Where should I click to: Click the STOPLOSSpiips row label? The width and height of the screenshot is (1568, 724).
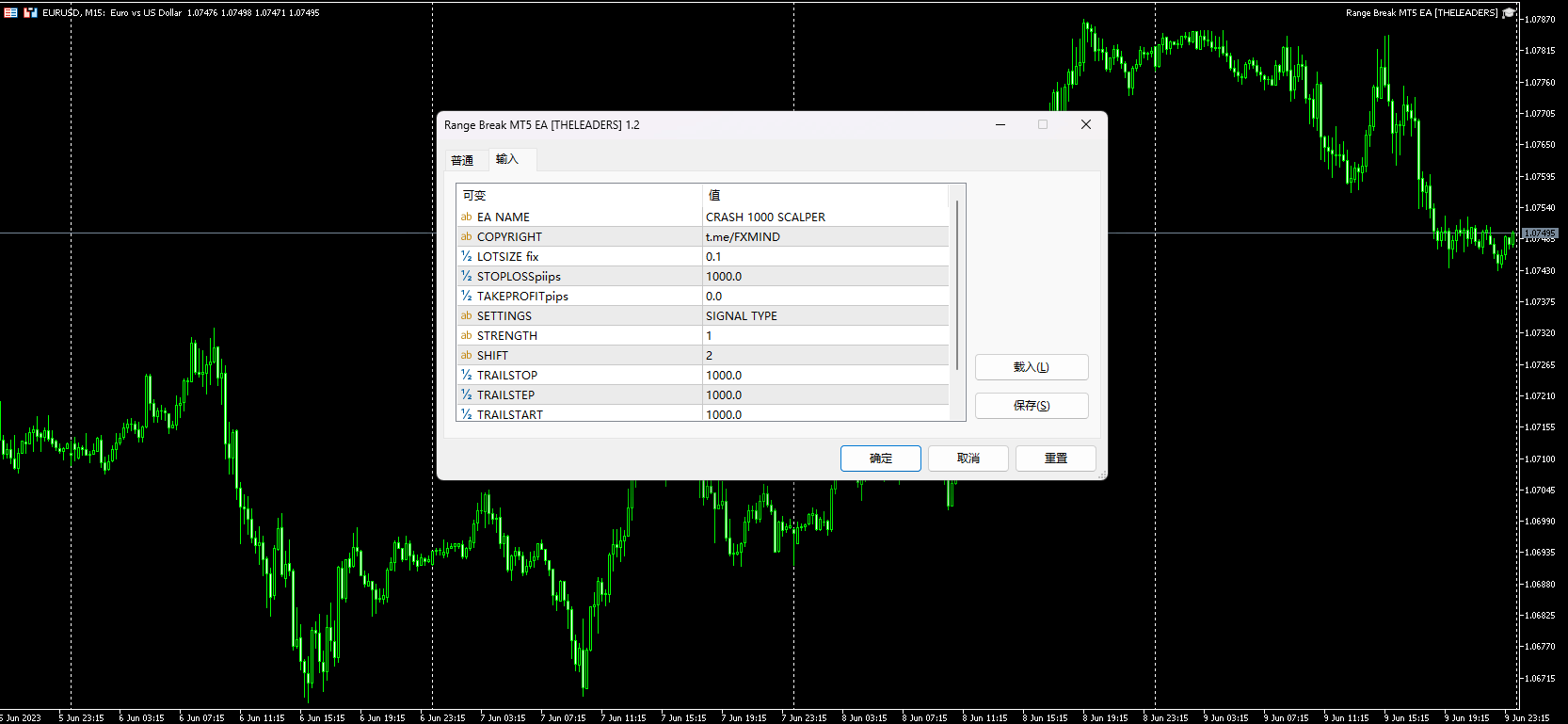pyautogui.click(x=519, y=277)
